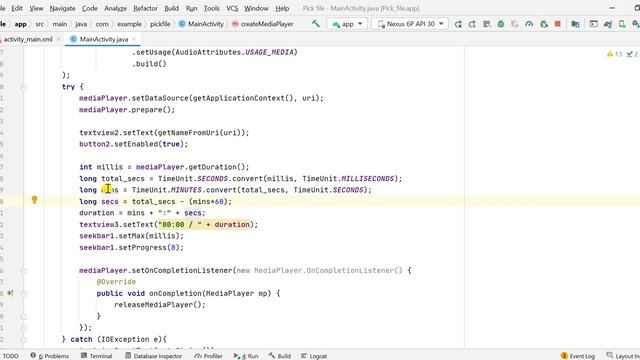Click the app breadcrumb in navigation bar

(x=20, y=24)
